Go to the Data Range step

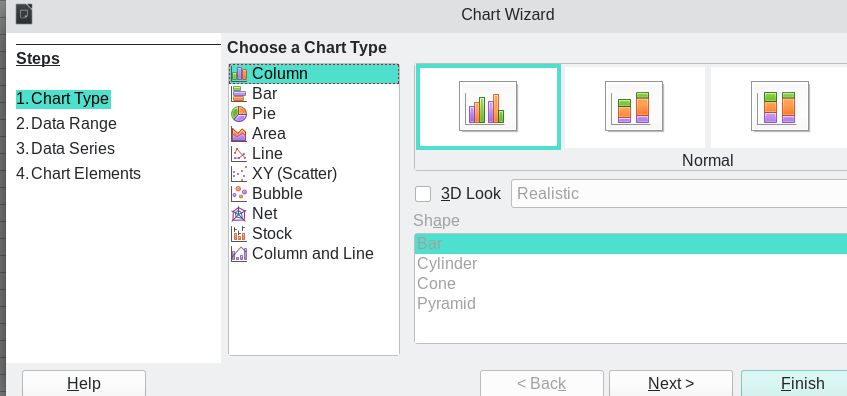tap(66, 124)
